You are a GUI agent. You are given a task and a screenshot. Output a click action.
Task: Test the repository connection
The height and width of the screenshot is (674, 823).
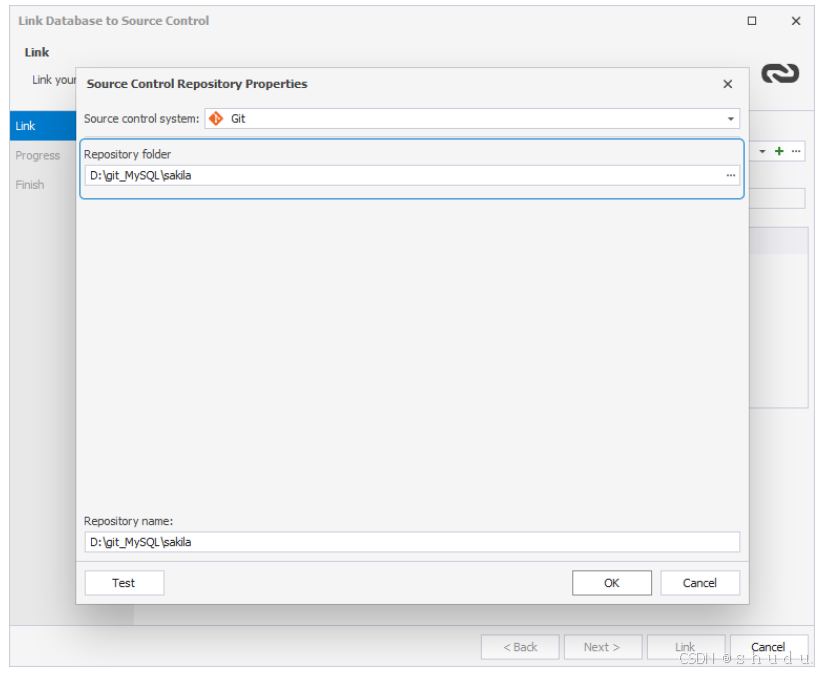(124, 583)
